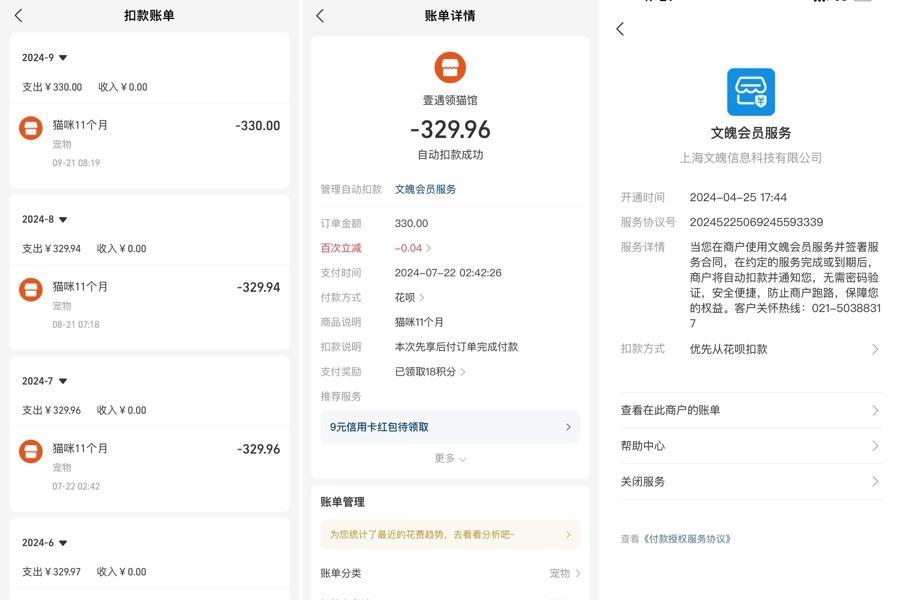The width and height of the screenshot is (900, 600).
Task: Tap back arrow on 文魄会员服务 page
Action: click(620, 29)
